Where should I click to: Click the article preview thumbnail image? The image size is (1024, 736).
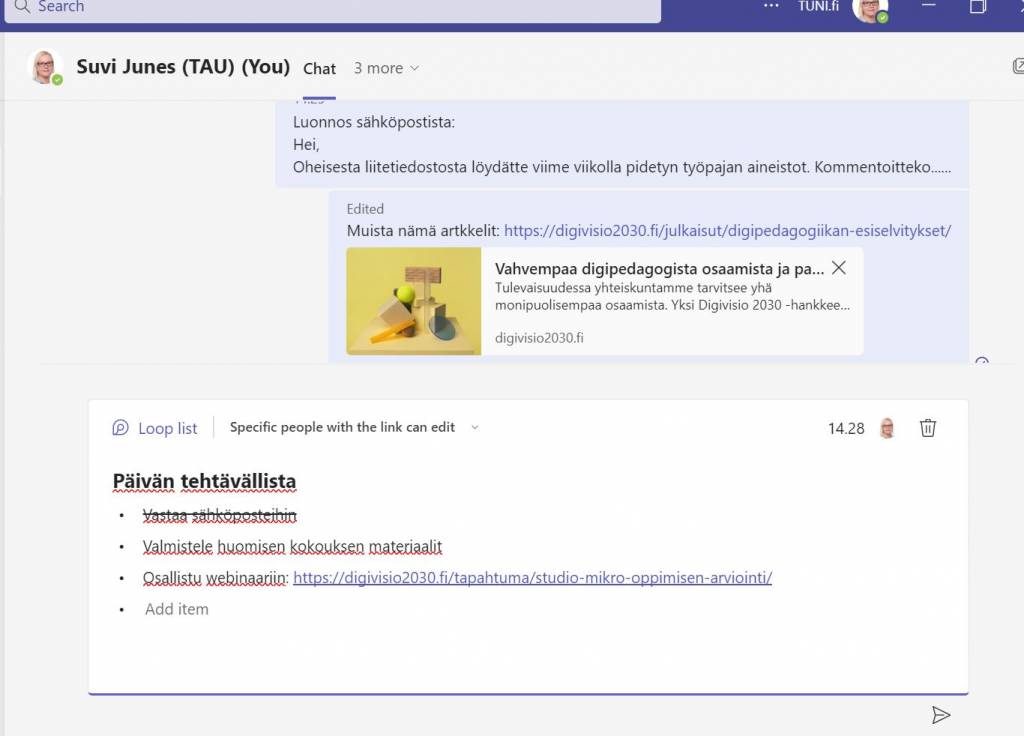click(414, 301)
